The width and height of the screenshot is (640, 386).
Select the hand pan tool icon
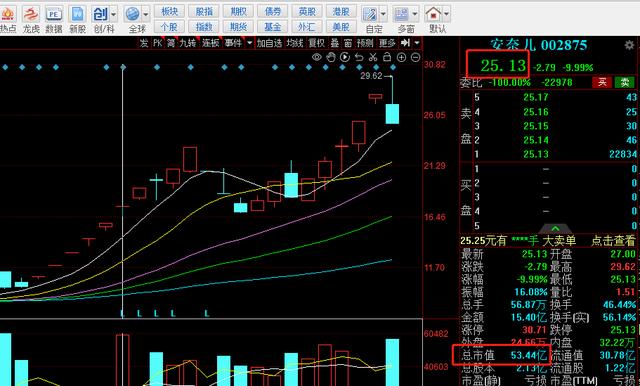331,58
